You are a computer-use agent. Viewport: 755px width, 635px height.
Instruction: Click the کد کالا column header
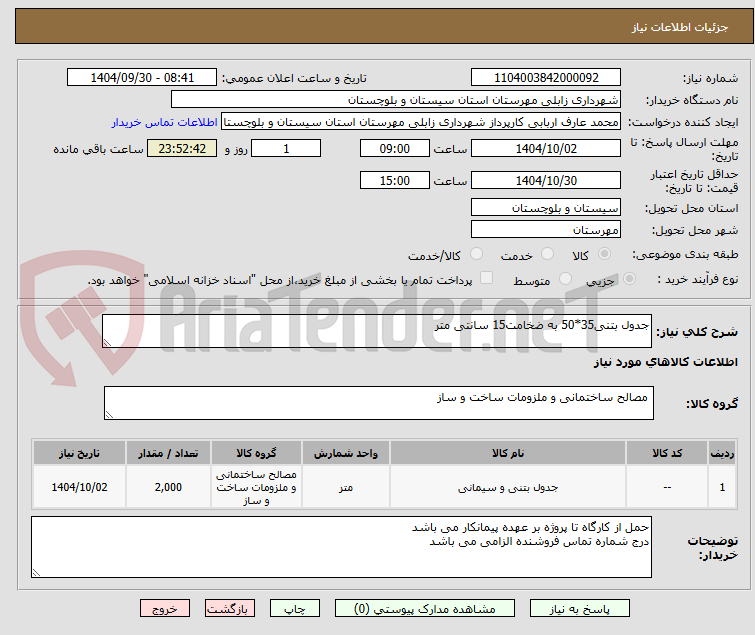(667, 453)
